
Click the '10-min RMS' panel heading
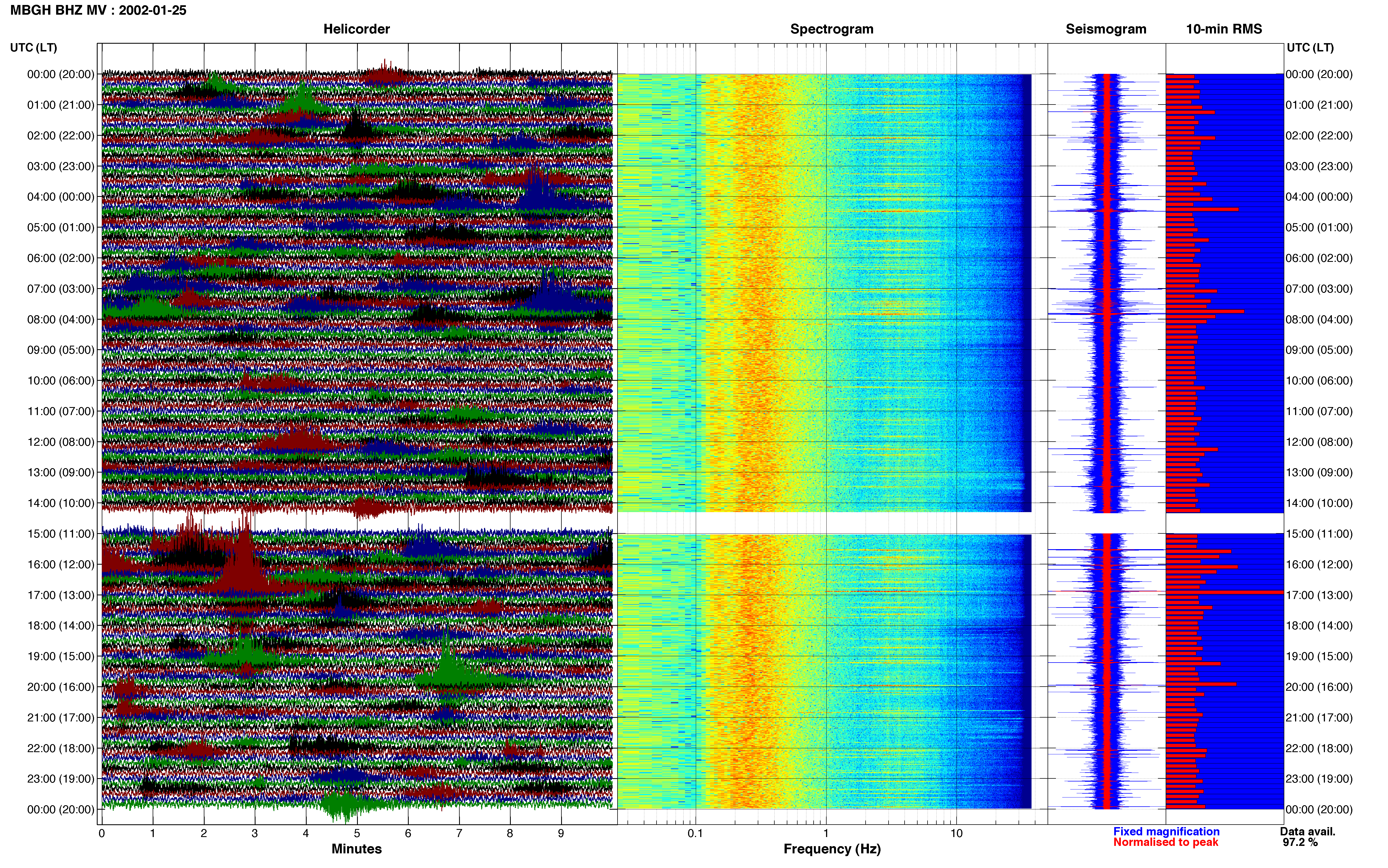[x=1224, y=29]
